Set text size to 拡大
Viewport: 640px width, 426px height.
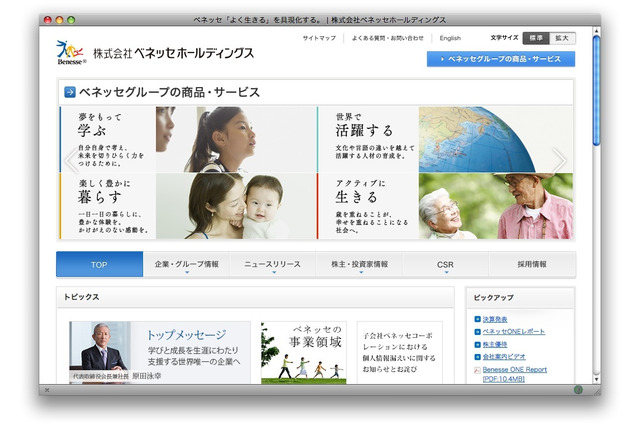pyautogui.click(x=562, y=38)
